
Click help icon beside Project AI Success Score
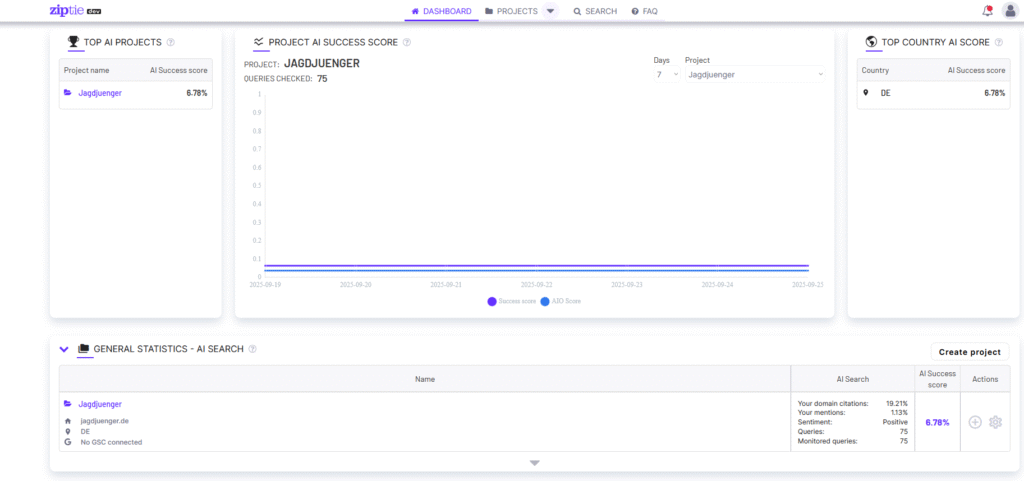tap(407, 42)
